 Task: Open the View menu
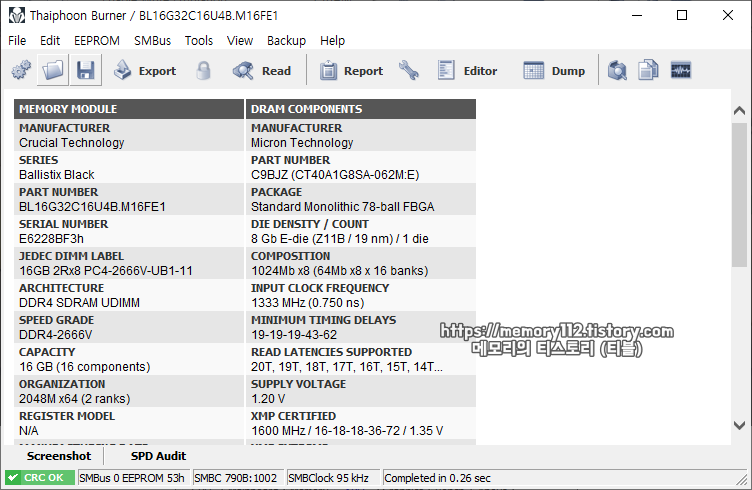point(240,41)
